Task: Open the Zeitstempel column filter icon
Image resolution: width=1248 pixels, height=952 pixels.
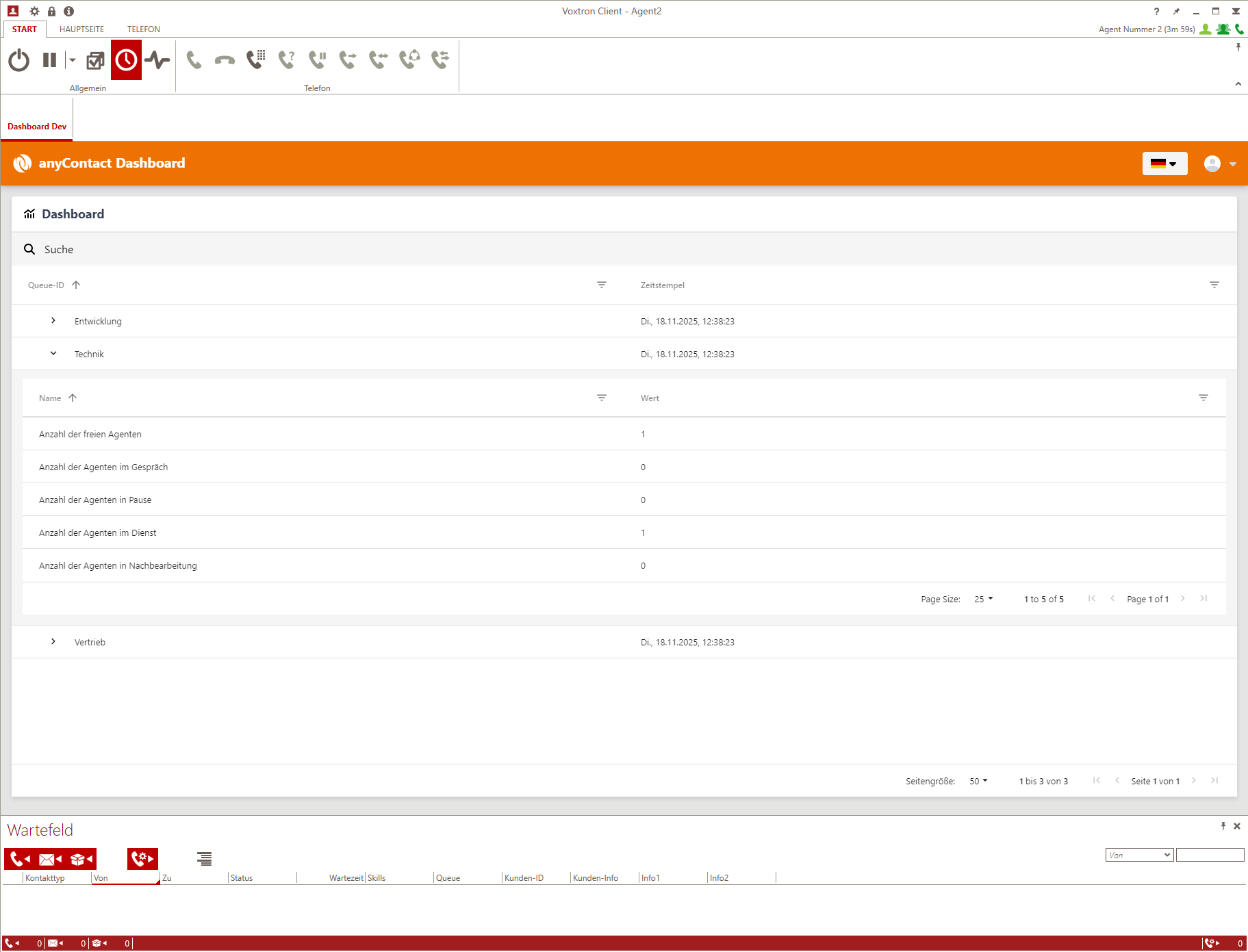Action: coord(1214,285)
